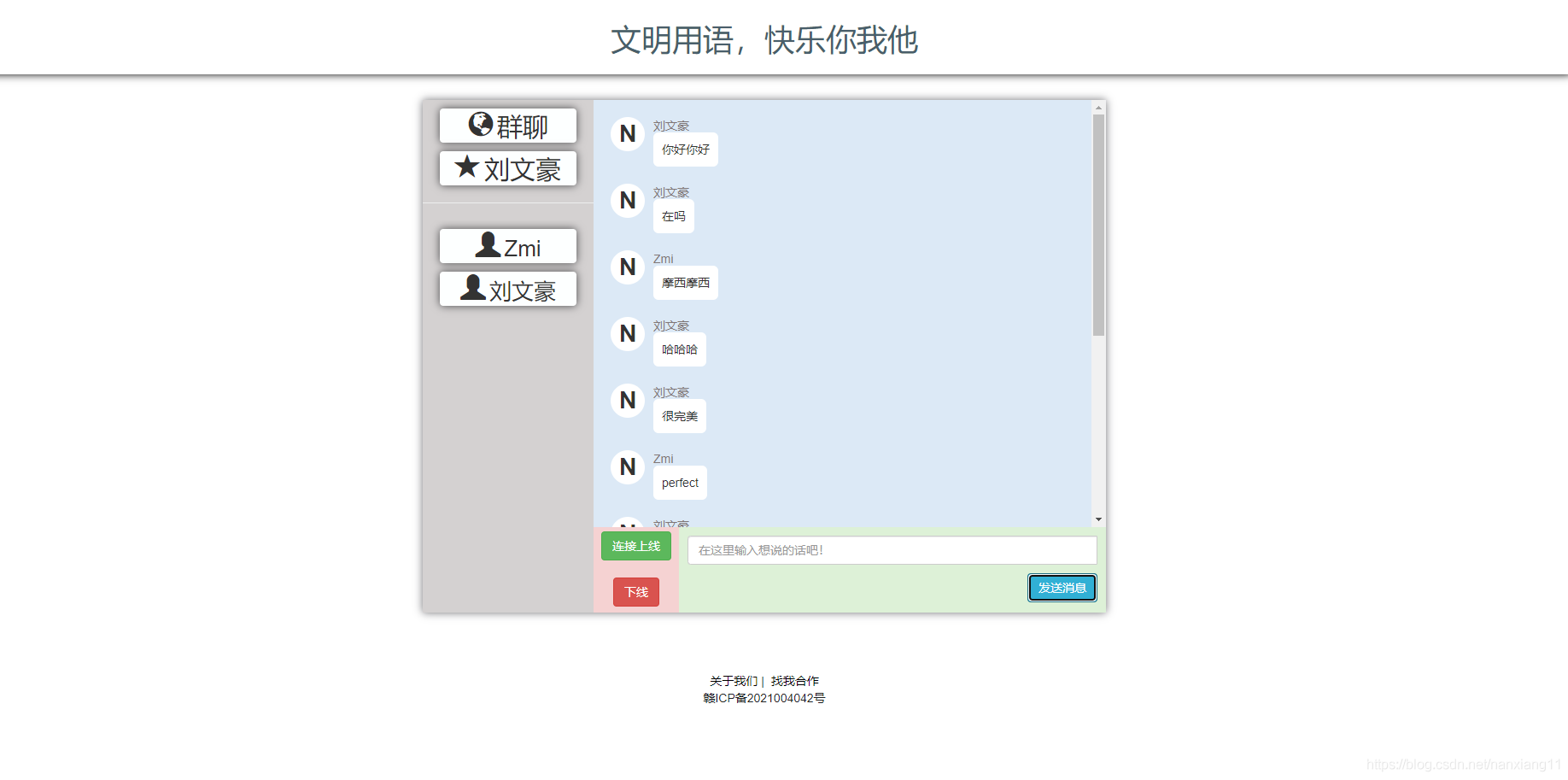Switch to the Zmi private chat
This screenshot has height=780, width=1568.
pyautogui.click(x=507, y=246)
